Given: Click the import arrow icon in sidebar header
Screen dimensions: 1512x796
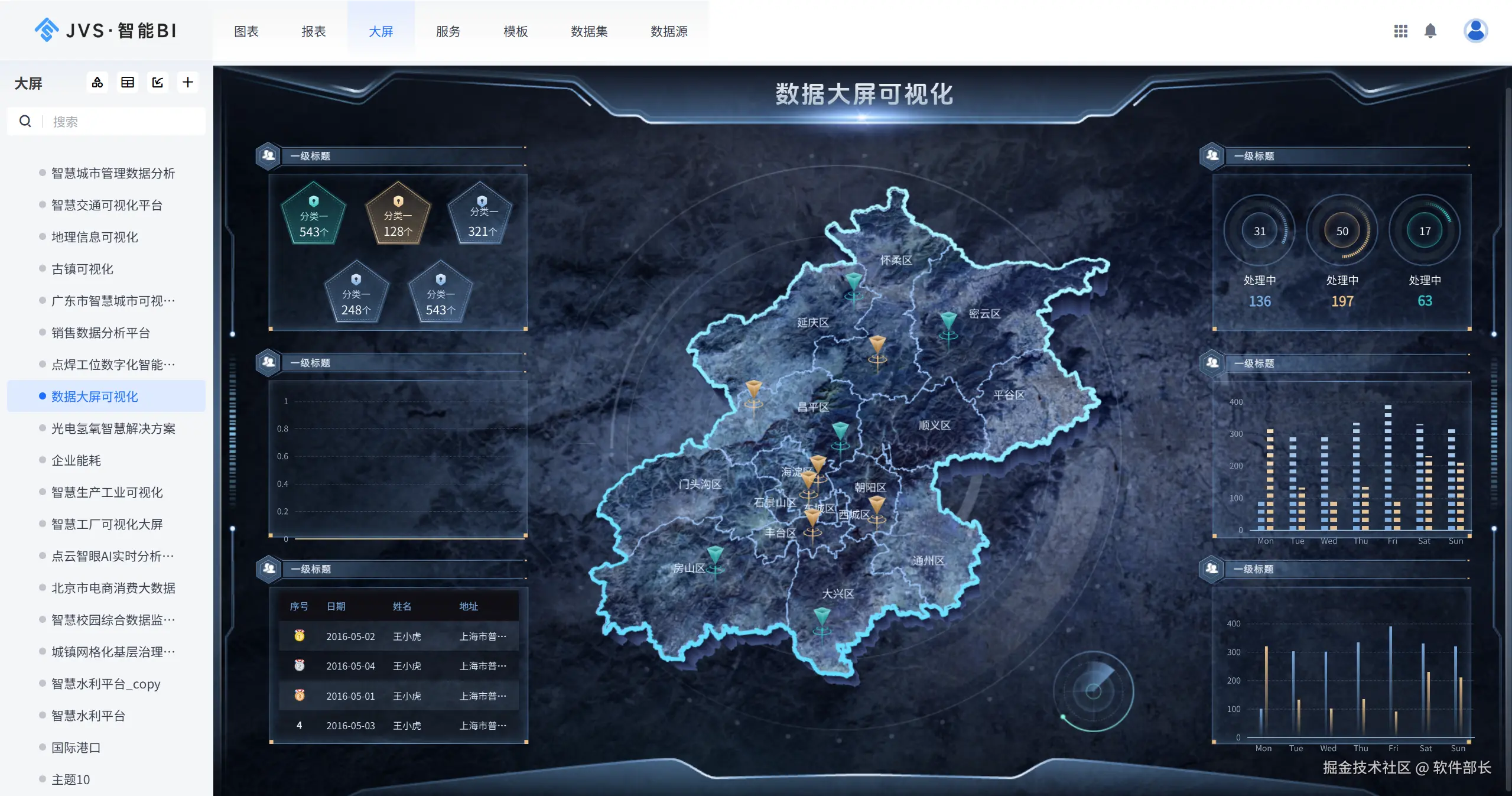Looking at the screenshot, I should (x=158, y=83).
